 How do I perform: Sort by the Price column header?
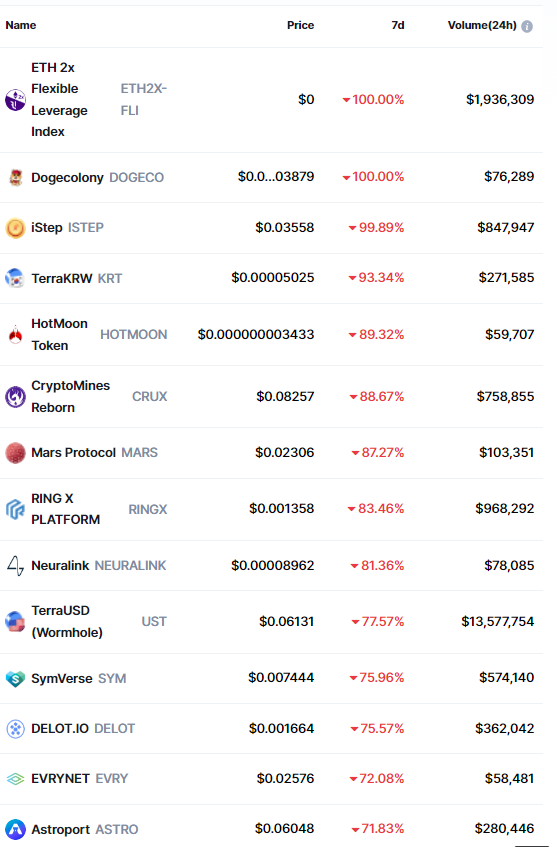pos(300,25)
